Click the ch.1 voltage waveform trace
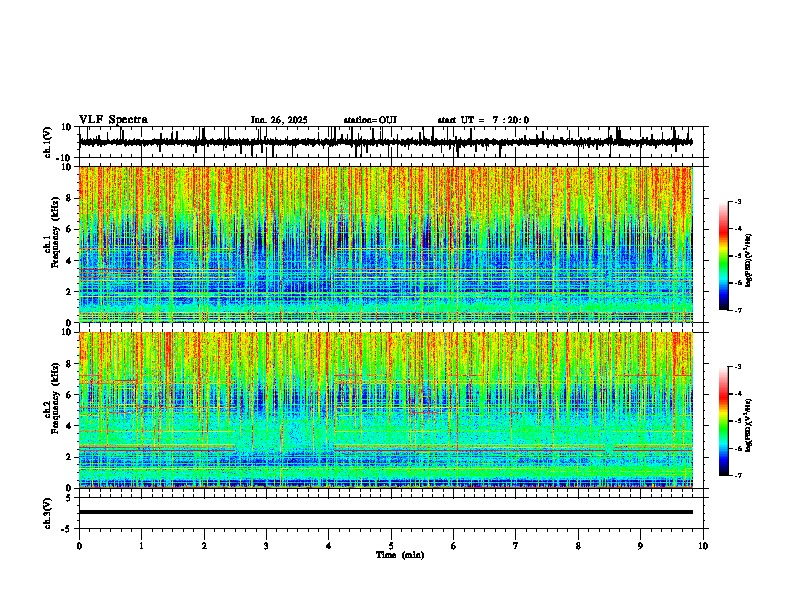Viewport: 792px width, 612px height. 385,142
